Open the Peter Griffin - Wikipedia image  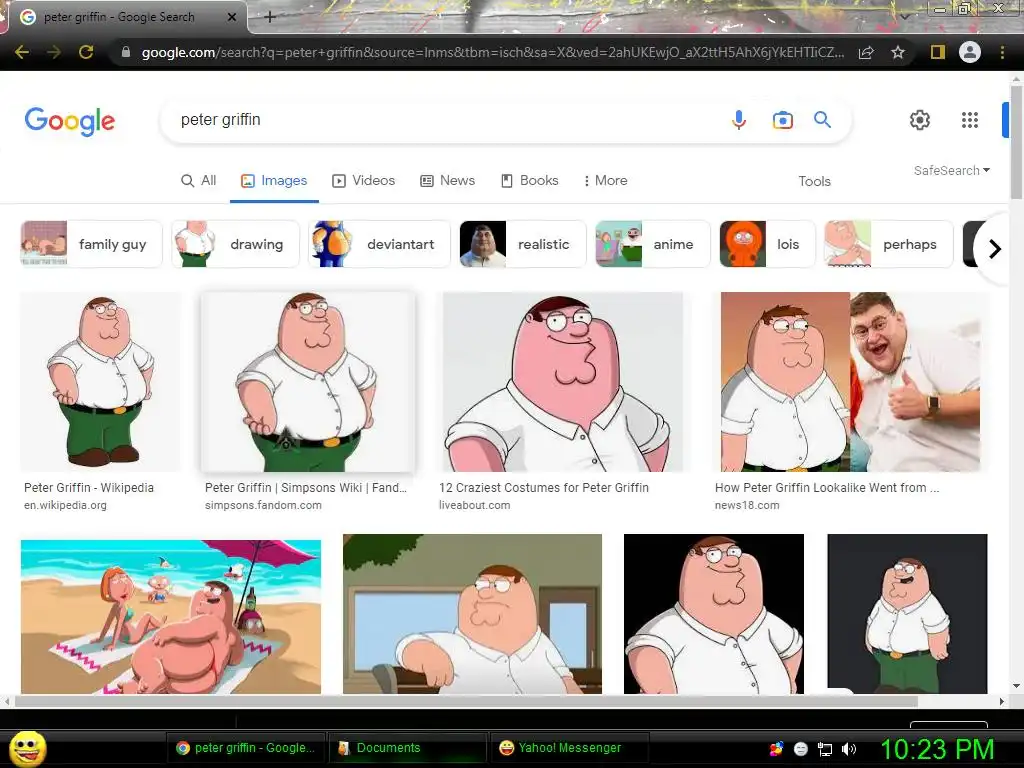coord(101,381)
